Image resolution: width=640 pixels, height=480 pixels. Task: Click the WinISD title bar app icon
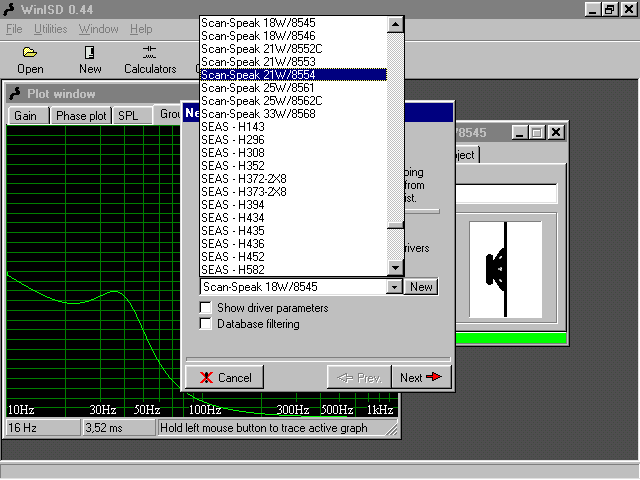click(9, 9)
